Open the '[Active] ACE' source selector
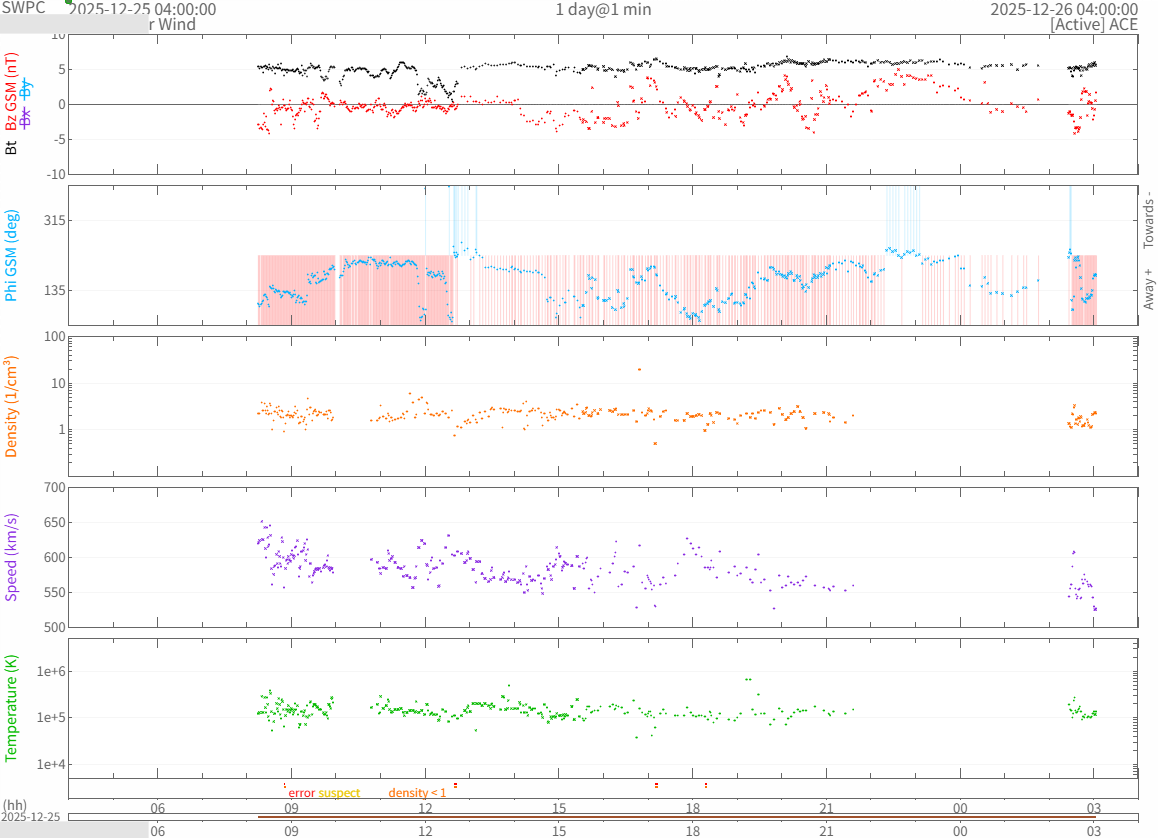 pyautogui.click(x=1094, y=25)
